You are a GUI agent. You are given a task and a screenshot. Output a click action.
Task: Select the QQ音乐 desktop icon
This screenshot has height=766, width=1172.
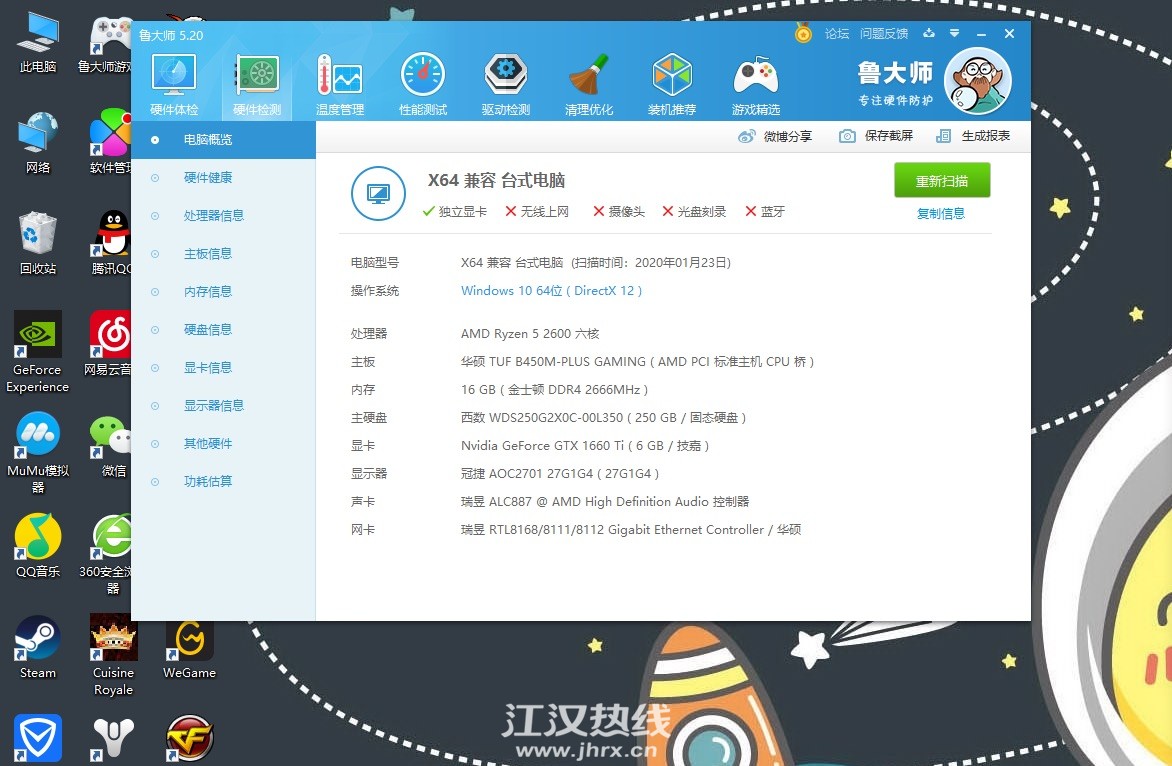tap(37, 546)
